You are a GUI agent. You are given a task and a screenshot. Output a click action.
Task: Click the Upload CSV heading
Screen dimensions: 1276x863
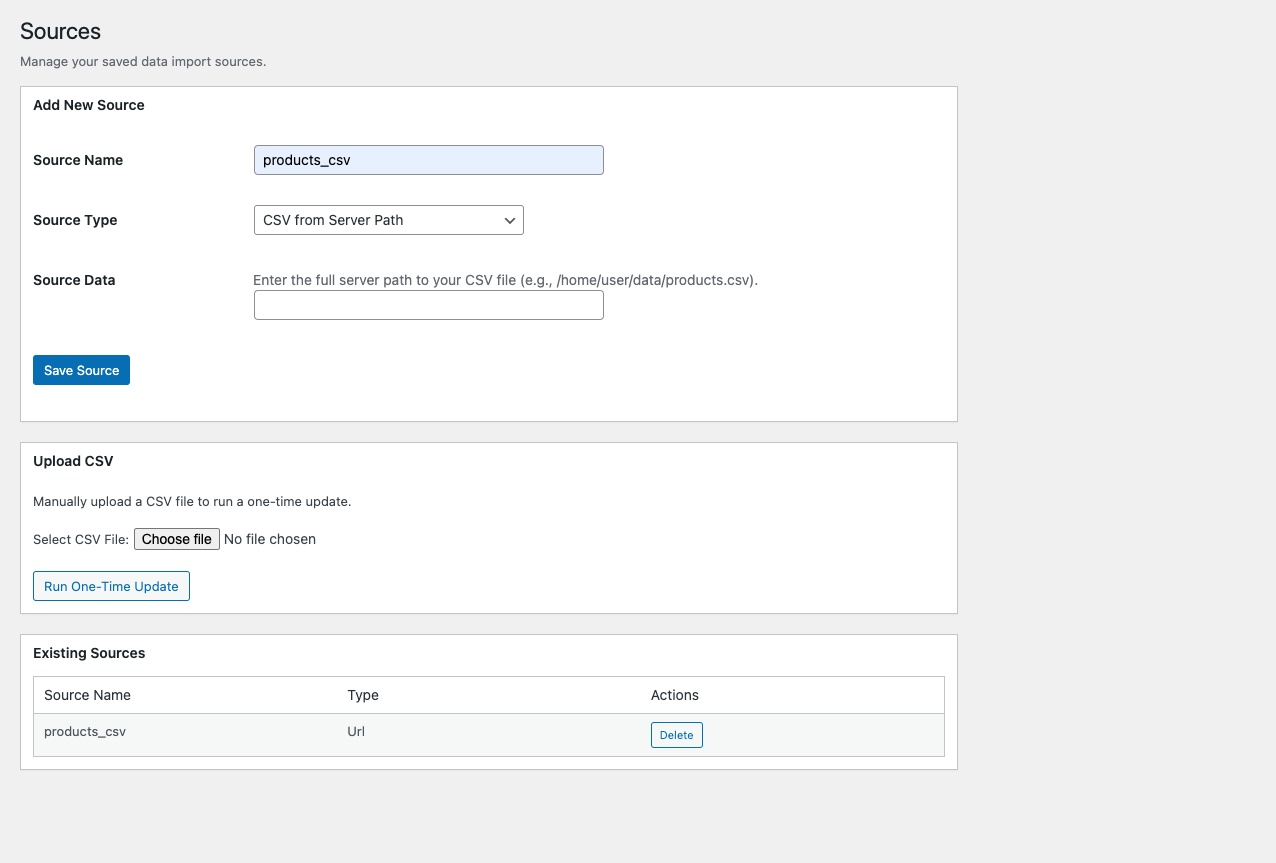point(73,461)
